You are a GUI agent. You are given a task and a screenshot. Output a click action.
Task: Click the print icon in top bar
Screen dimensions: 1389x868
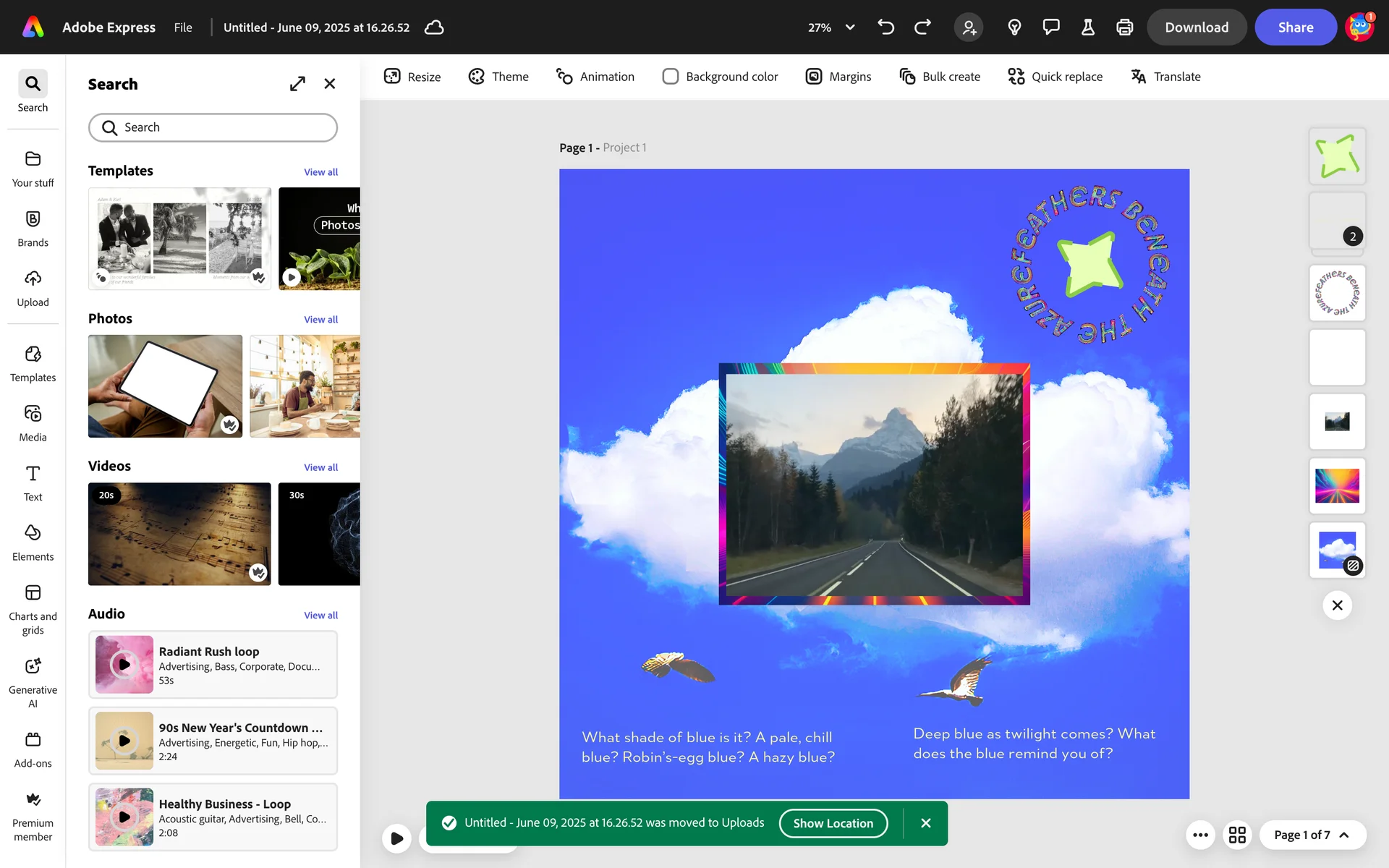(1124, 27)
